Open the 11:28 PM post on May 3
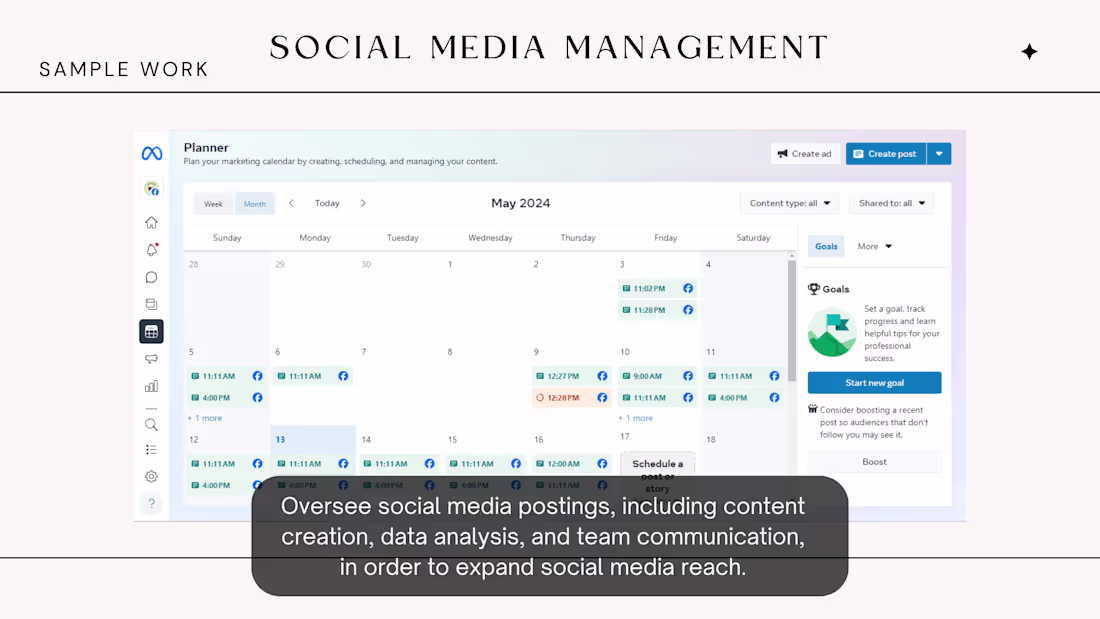This screenshot has height=619, width=1100. (657, 310)
